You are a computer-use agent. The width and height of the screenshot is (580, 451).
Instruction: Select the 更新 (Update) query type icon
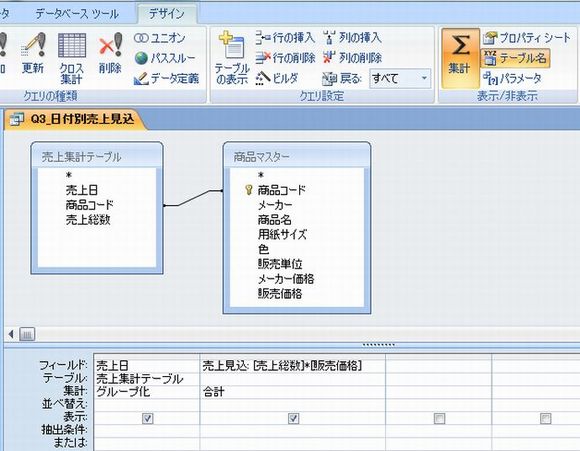pos(33,54)
